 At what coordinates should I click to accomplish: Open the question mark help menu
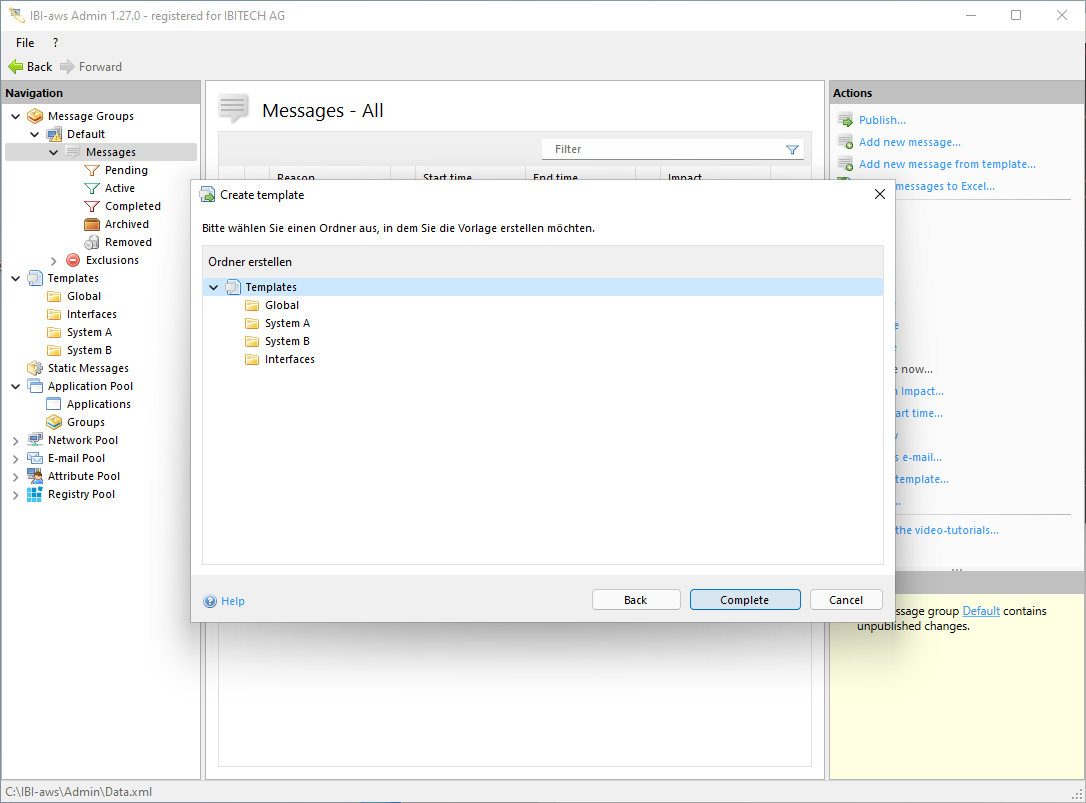tap(55, 43)
